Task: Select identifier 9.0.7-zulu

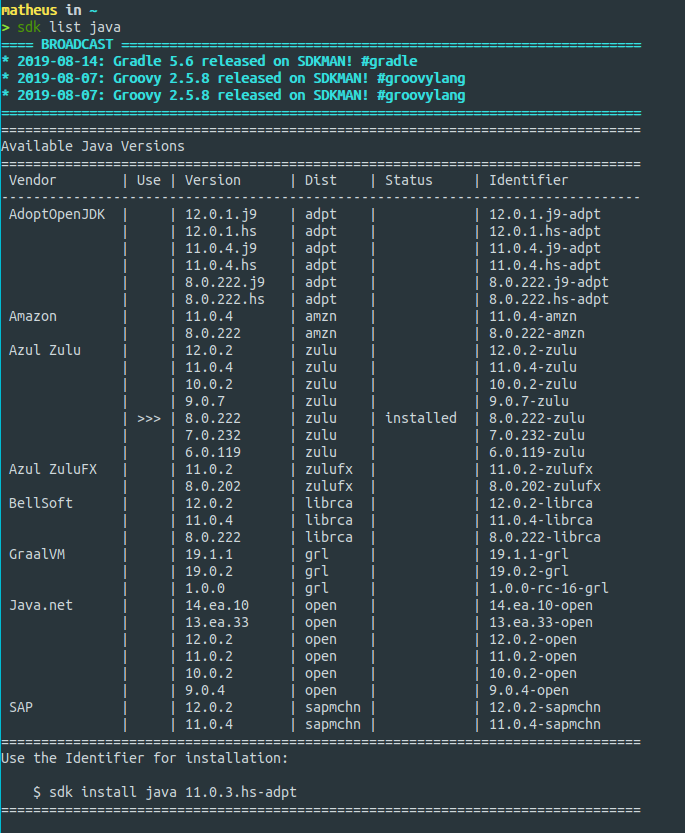Action: pos(529,401)
